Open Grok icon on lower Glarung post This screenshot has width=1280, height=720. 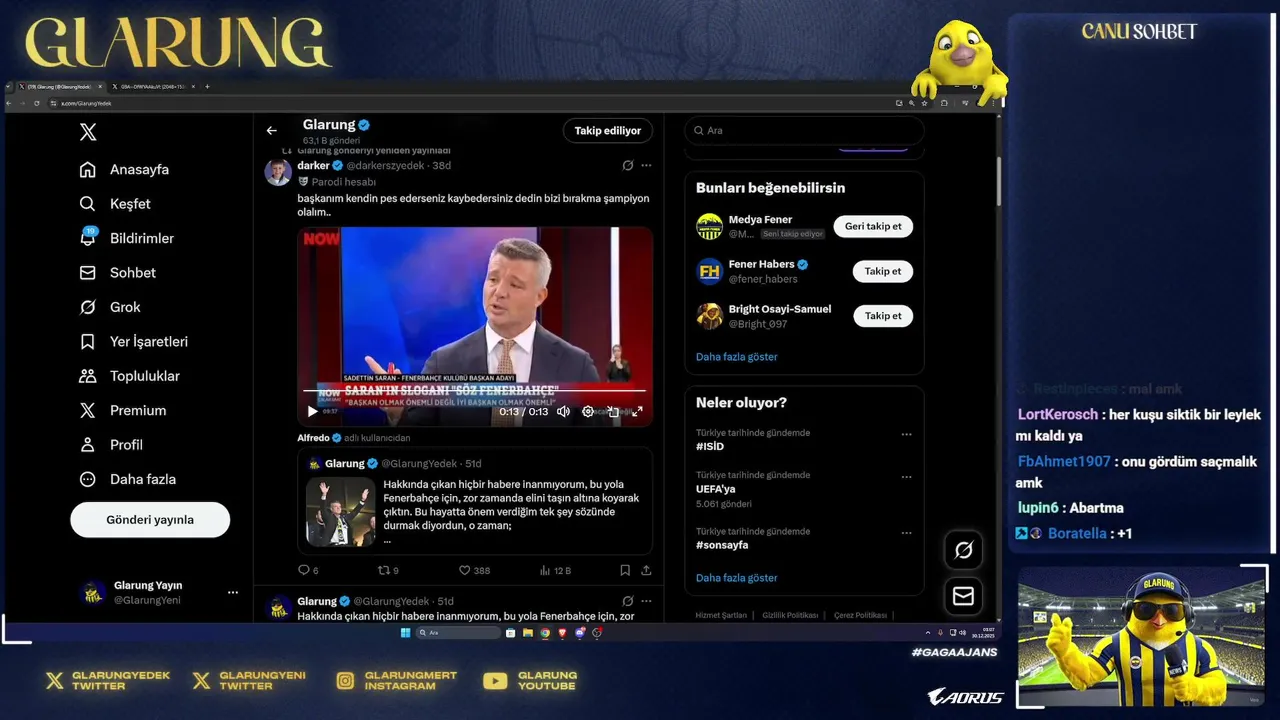[627, 601]
